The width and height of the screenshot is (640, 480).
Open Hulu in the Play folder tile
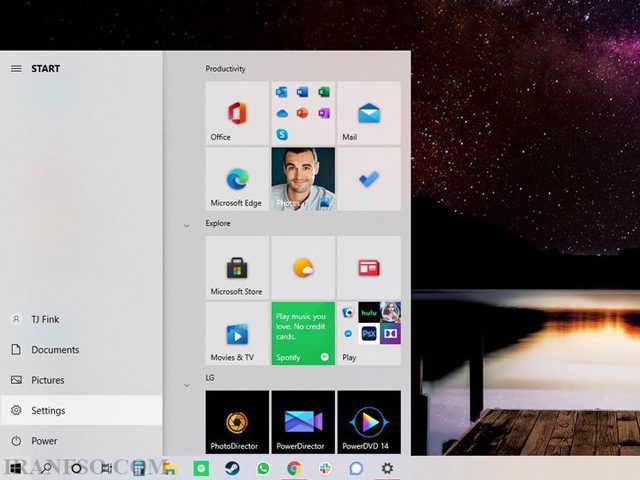coord(369,313)
